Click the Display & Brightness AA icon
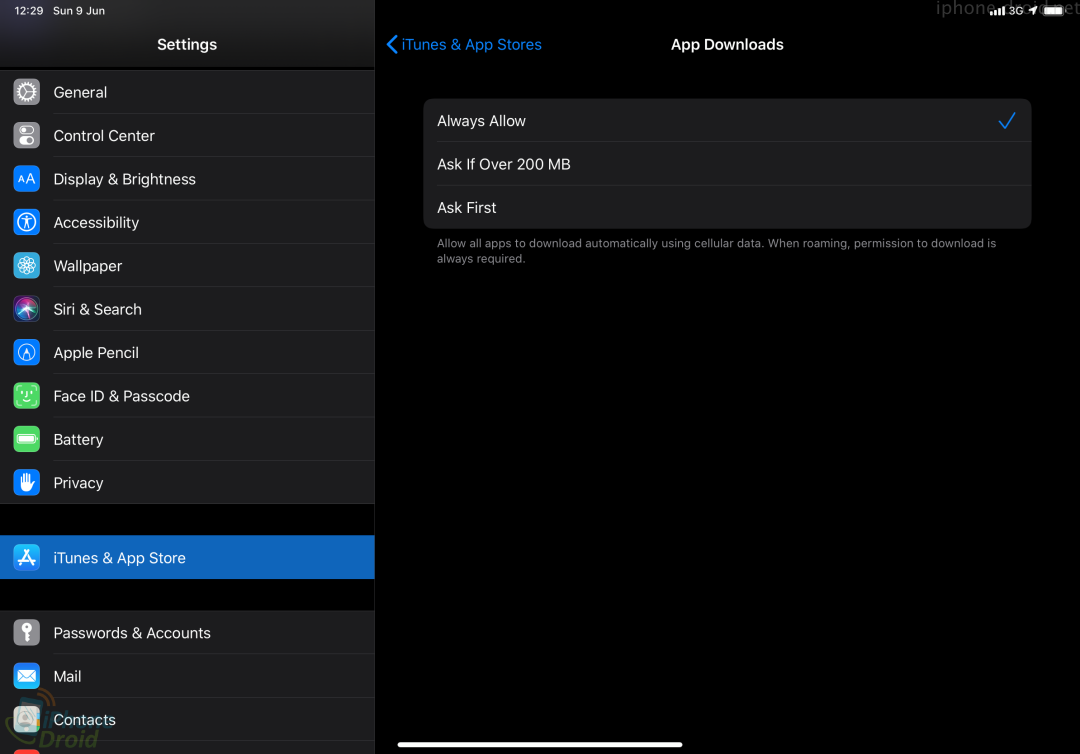Screen dimensions: 1080x754 [26, 179]
